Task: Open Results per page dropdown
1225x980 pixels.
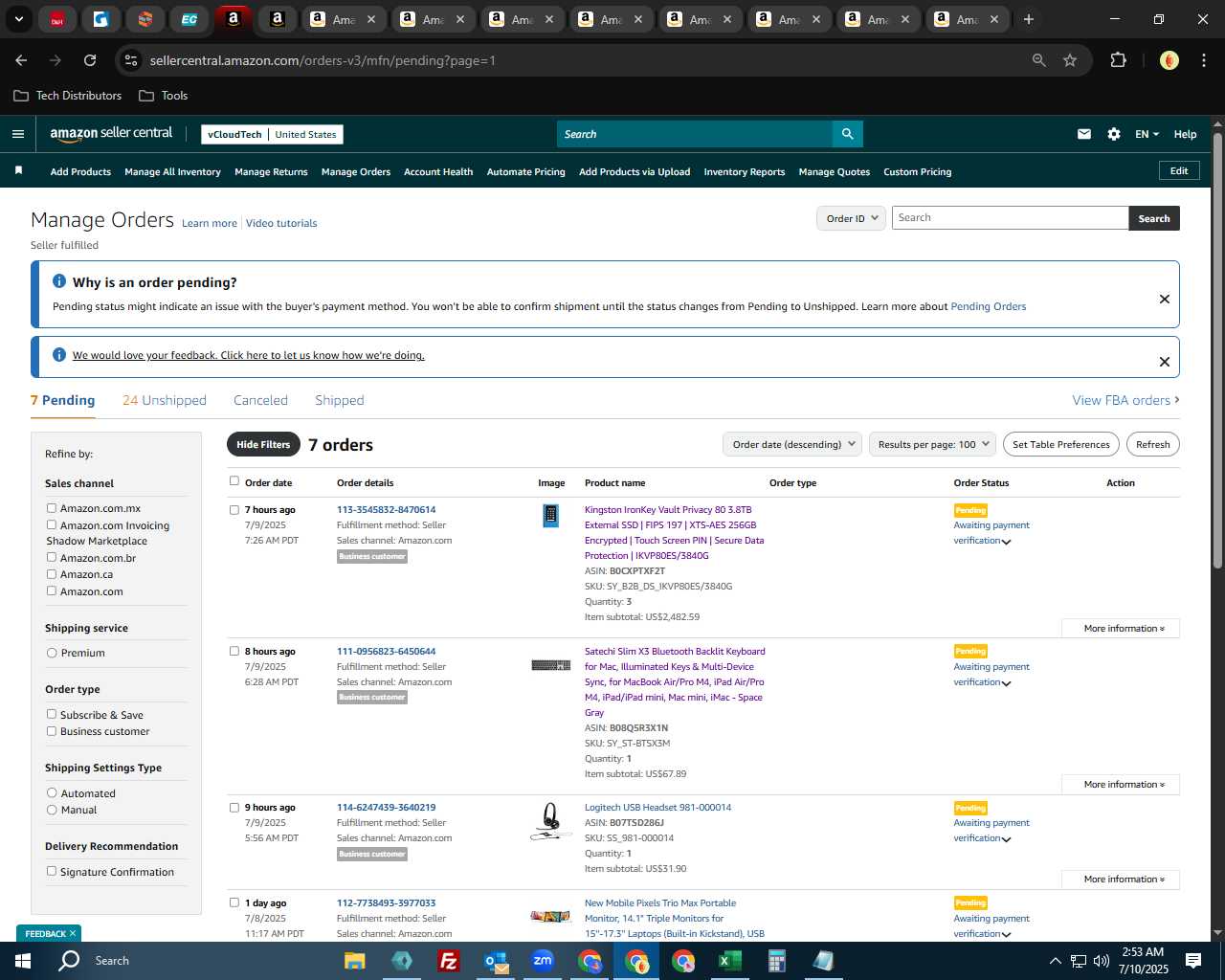Action: point(933,444)
